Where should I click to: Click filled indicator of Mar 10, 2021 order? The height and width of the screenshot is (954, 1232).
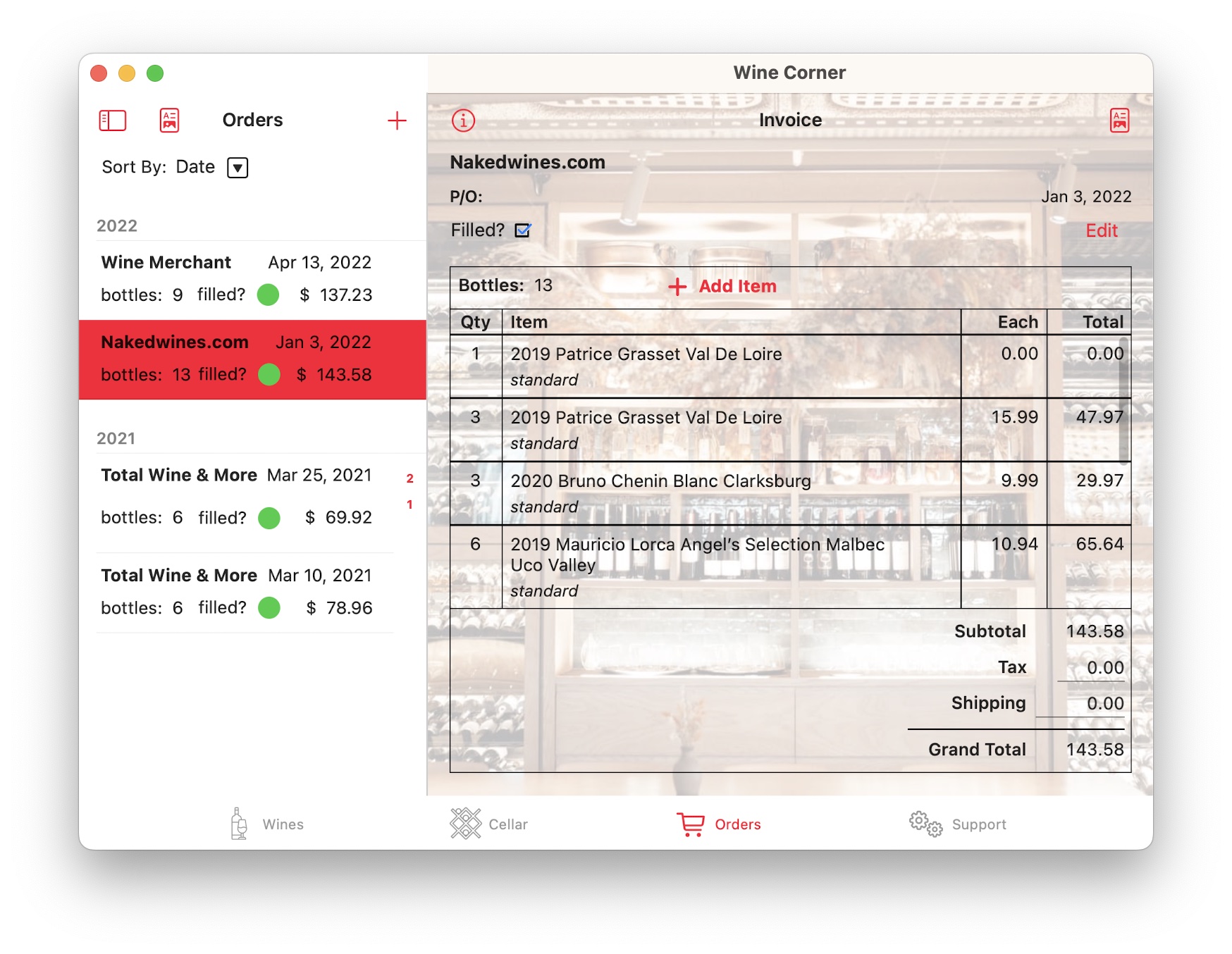[269, 607]
